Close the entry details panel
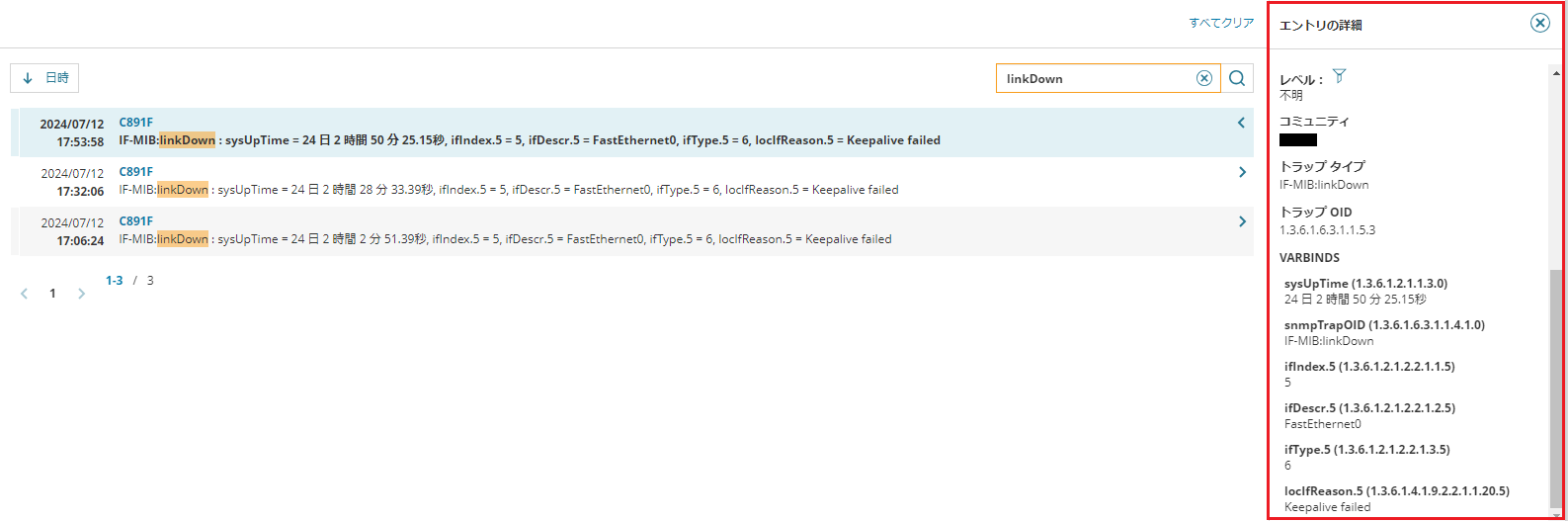Viewport: 1568px width, 521px height. click(1539, 23)
